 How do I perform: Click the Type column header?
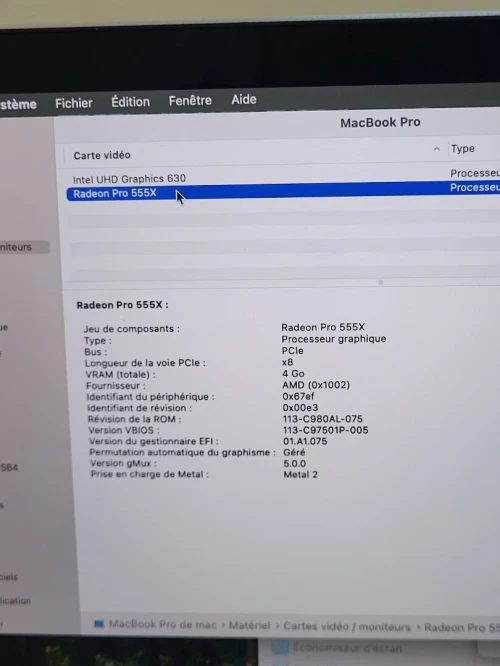(x=463, y=149)
